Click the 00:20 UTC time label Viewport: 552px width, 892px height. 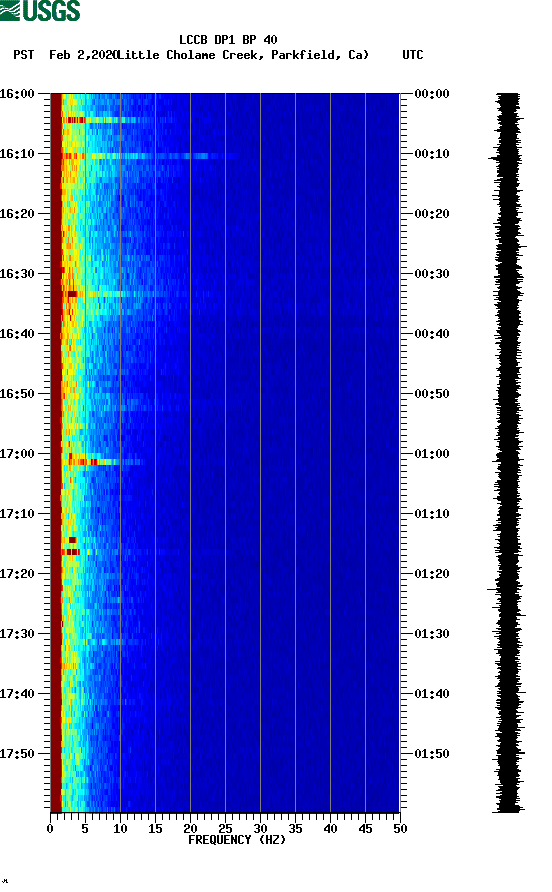coord(432,214)
